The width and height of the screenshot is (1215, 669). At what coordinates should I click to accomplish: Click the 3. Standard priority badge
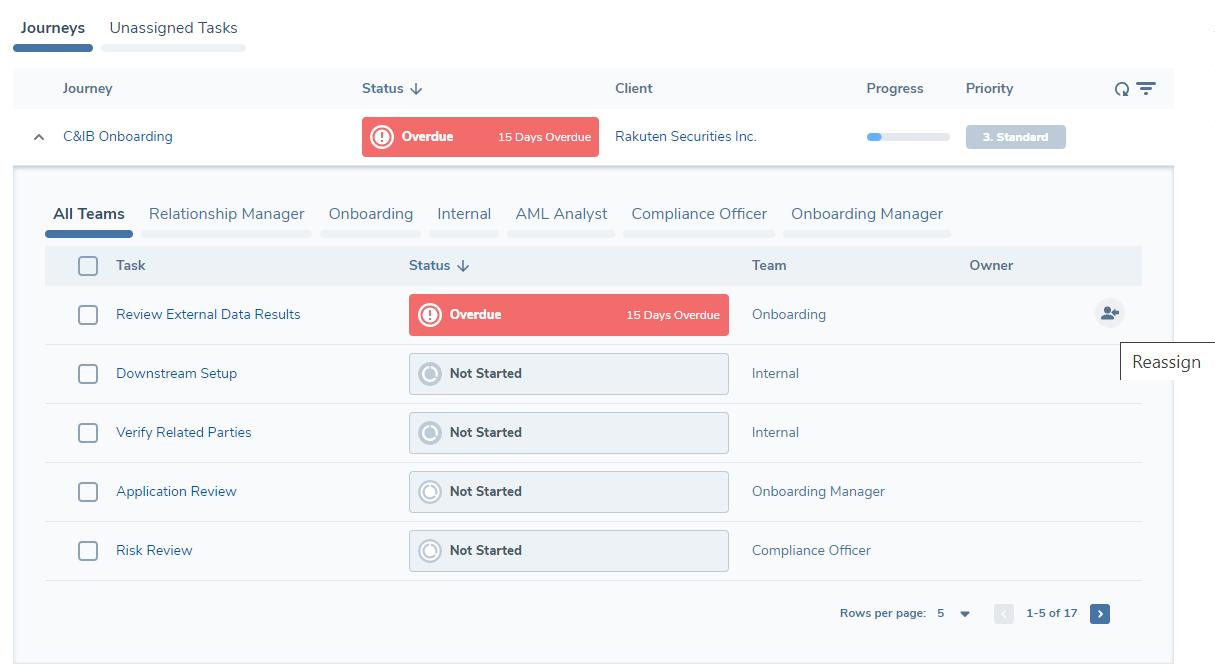point(1015,137)
